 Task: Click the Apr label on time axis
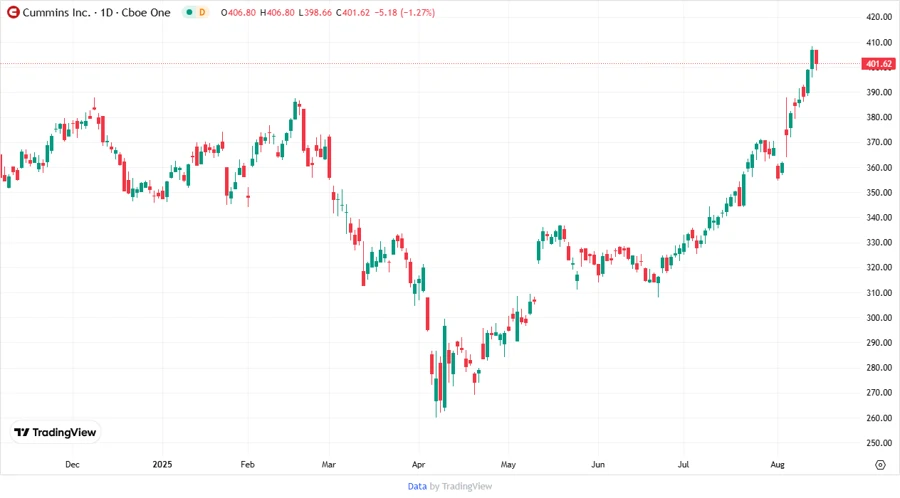tap(418, 465)
